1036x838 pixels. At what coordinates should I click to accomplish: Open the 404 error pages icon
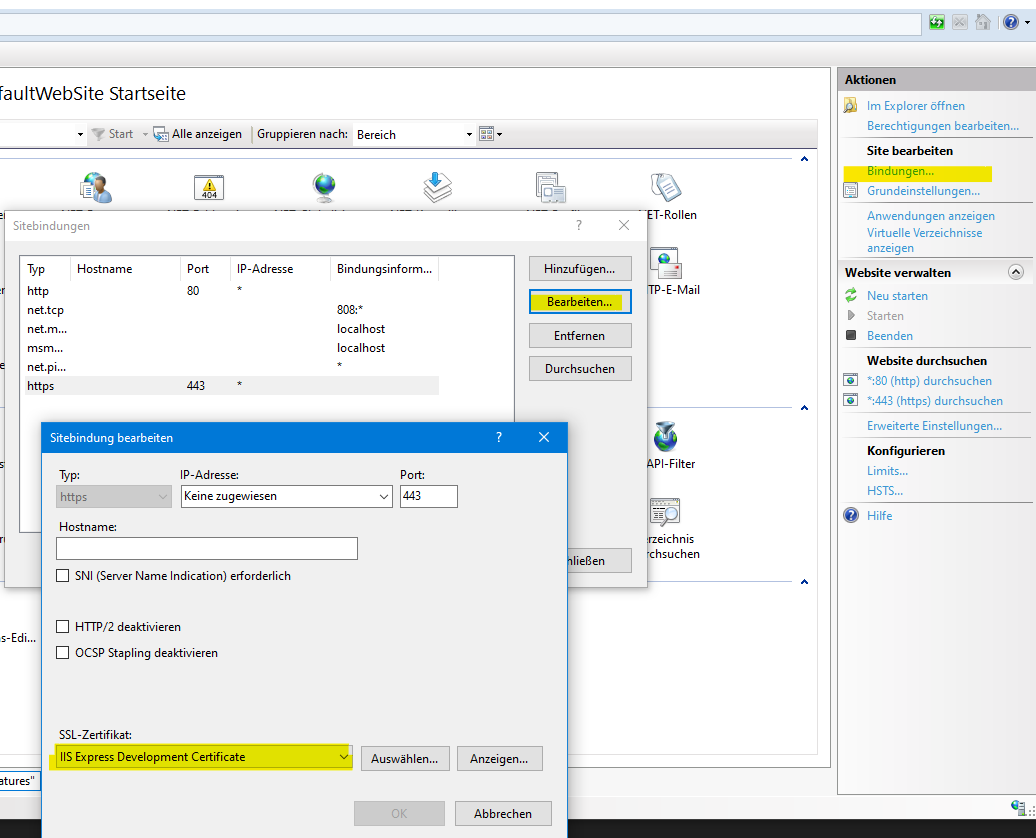point(209,187)
